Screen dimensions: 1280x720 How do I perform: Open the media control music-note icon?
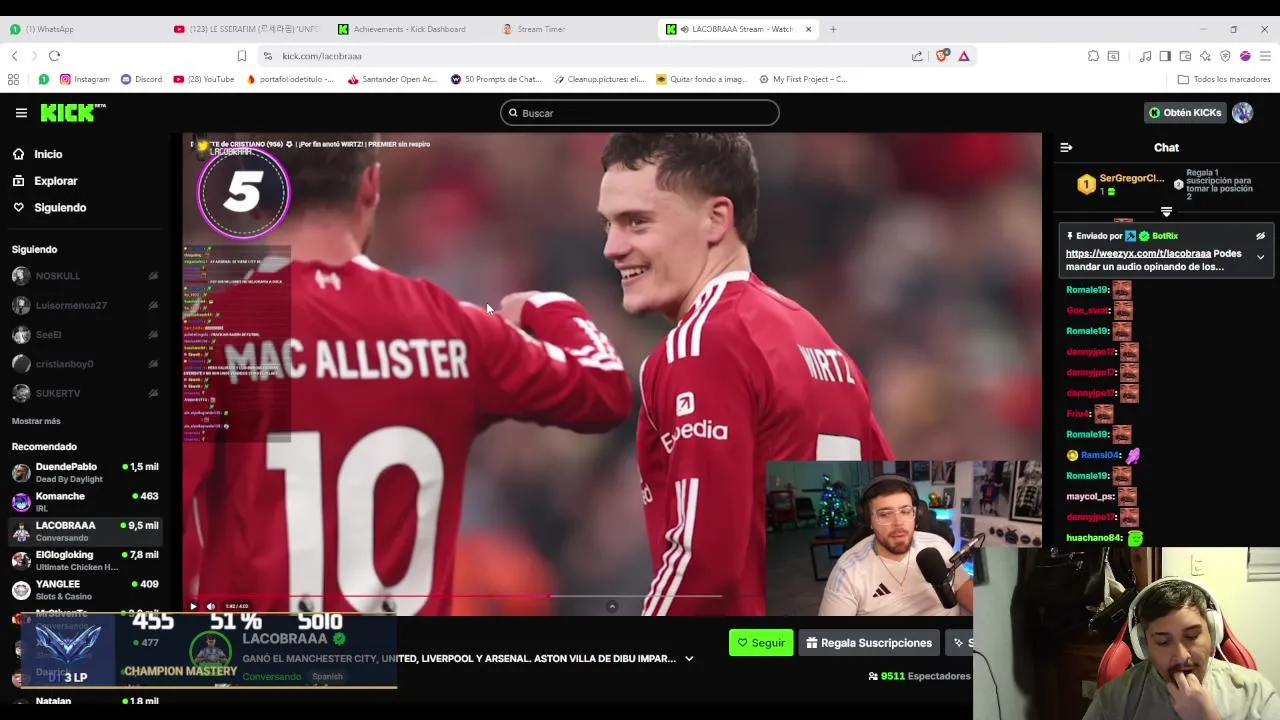pyautogui.click(x=1145, y=56)
